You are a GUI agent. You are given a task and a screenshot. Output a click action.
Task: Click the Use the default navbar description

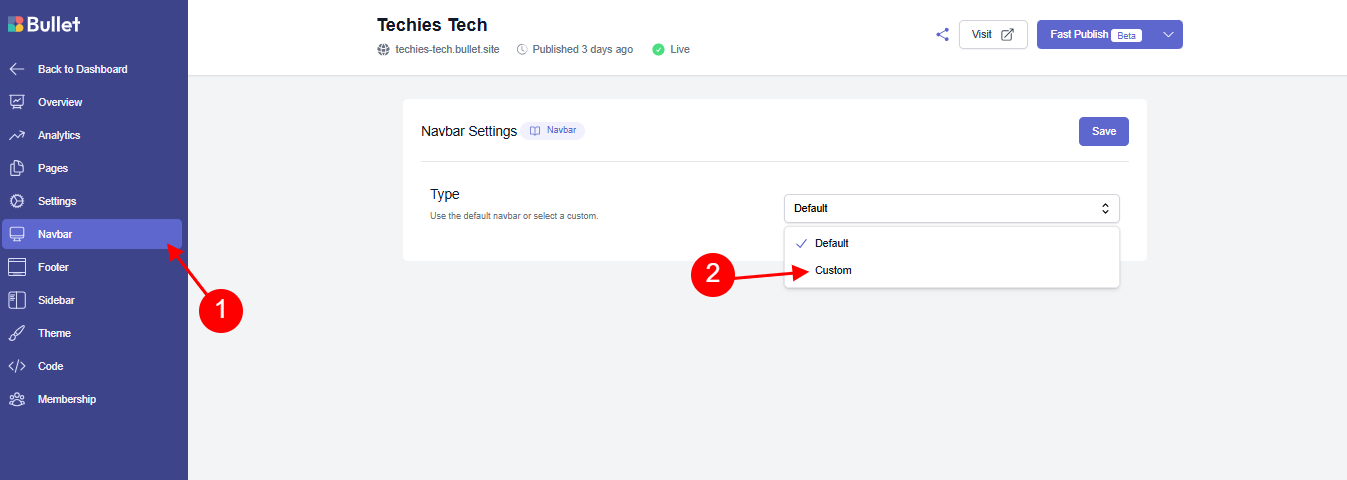coord(514,216)
